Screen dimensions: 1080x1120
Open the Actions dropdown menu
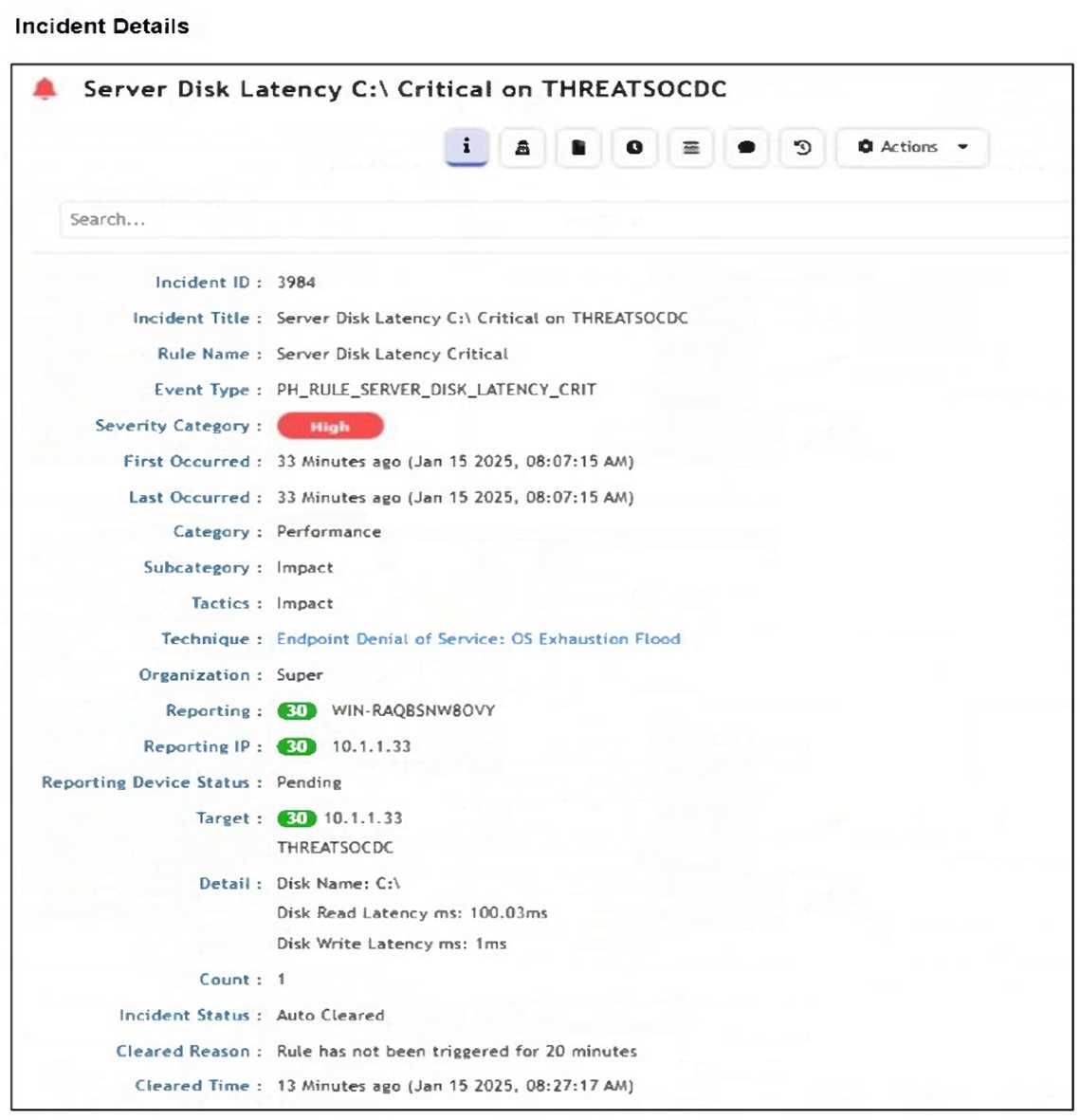[900, 147]
